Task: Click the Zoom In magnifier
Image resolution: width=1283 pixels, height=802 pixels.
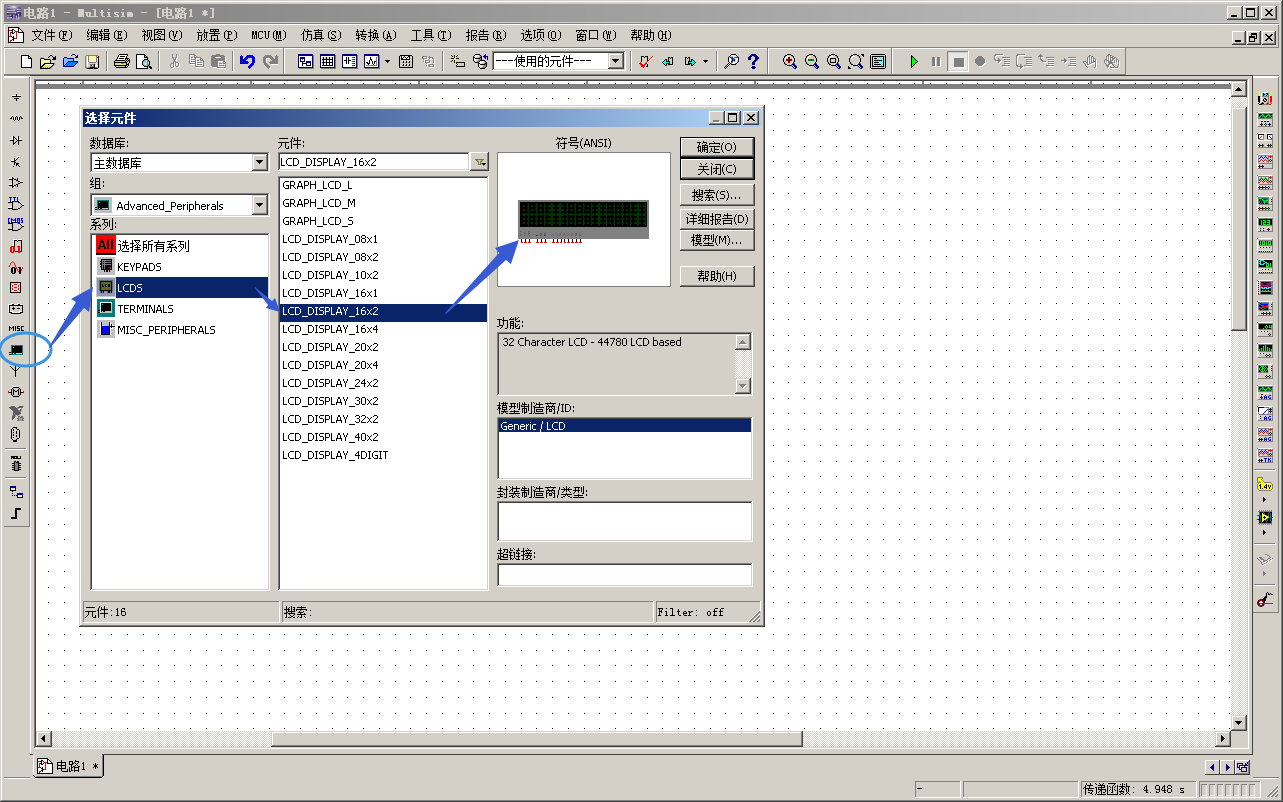Action: coord(790,61)
